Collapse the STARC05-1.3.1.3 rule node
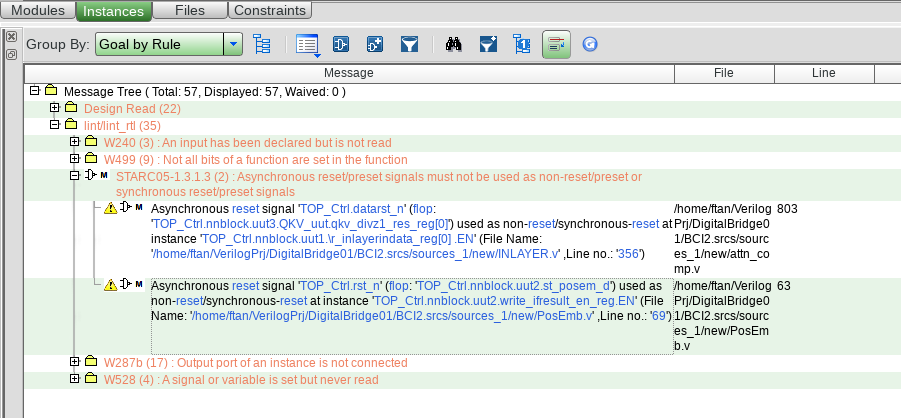Screen dimensions: 901x418 (75, 176)
